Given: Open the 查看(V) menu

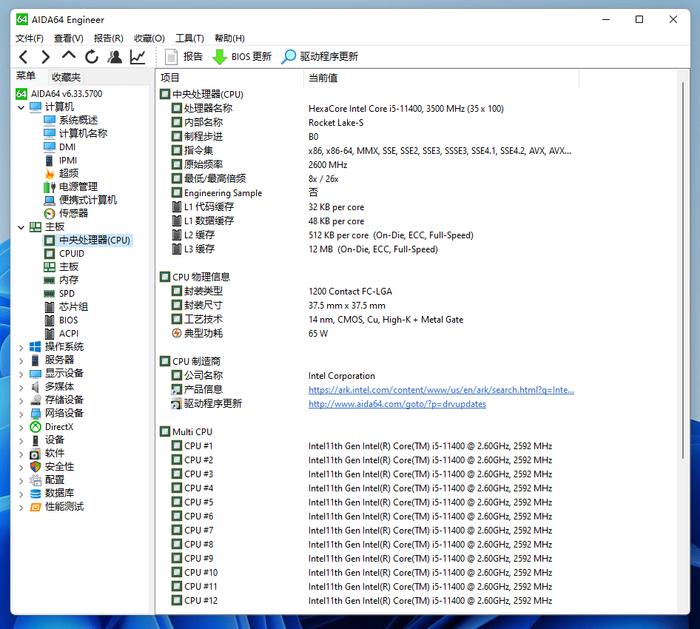Looking at the screenshot, I should click(68, 38).
